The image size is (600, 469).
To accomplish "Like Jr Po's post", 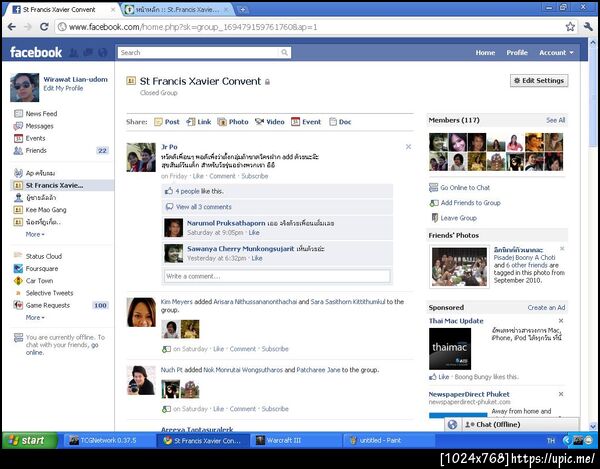I will pyautogui.click(x=198, y=176).
